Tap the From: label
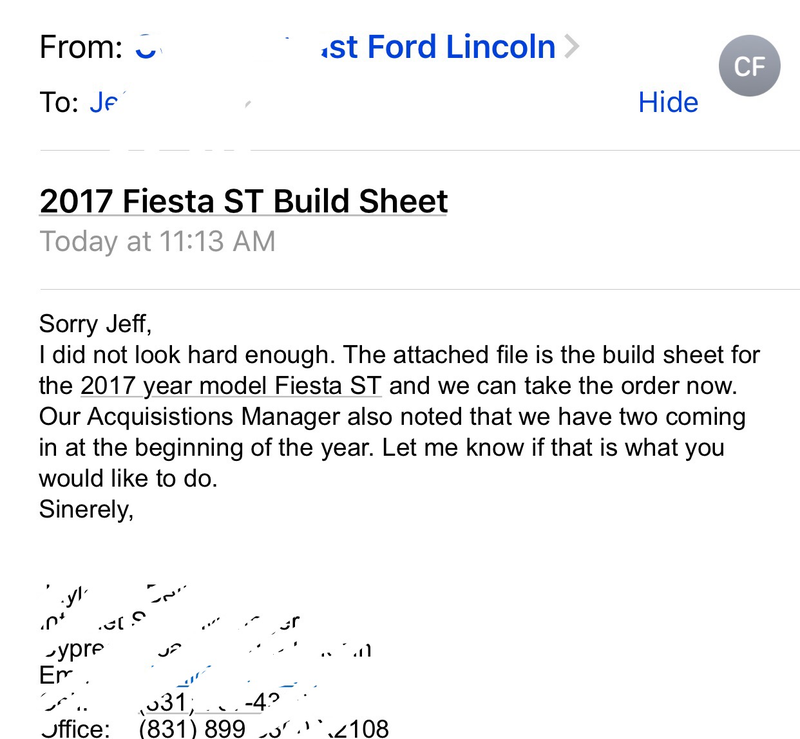 point(81,47)
